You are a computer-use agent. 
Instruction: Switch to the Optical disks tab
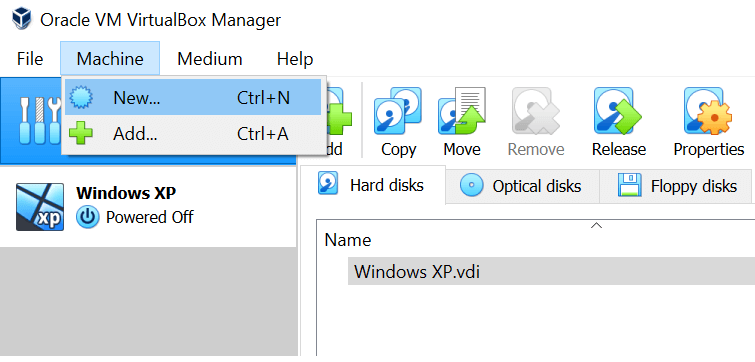(522, 186)
